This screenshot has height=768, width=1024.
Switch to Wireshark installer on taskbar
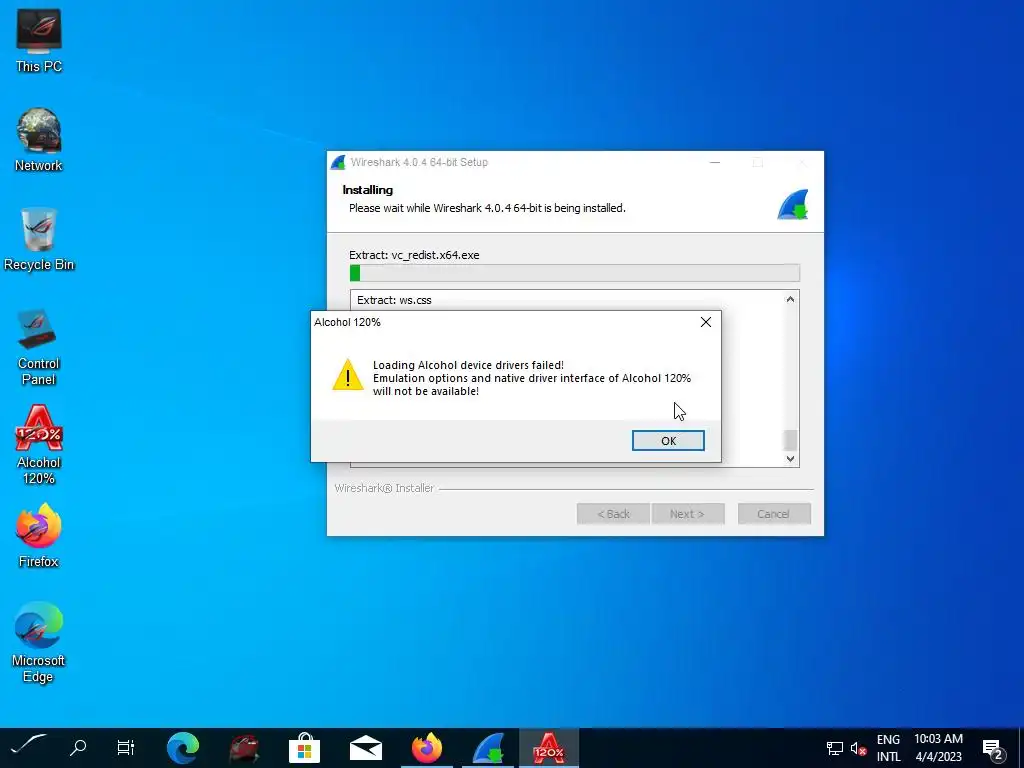point(488,748)
